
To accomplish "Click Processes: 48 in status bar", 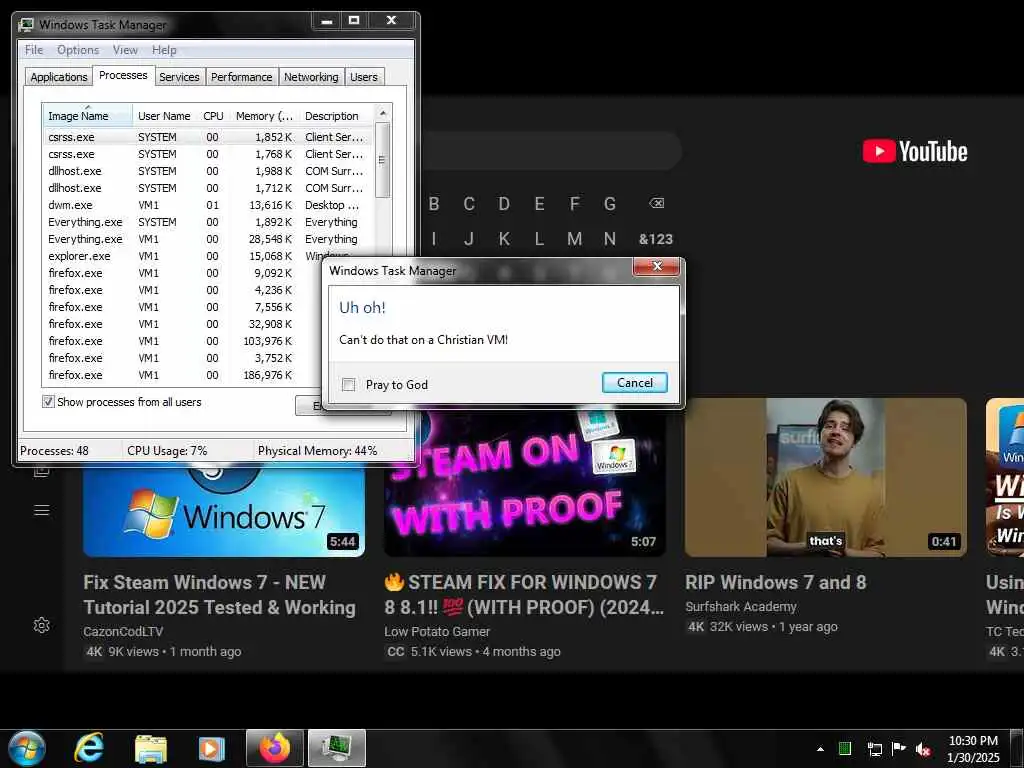I will click(x=54, y=451).
